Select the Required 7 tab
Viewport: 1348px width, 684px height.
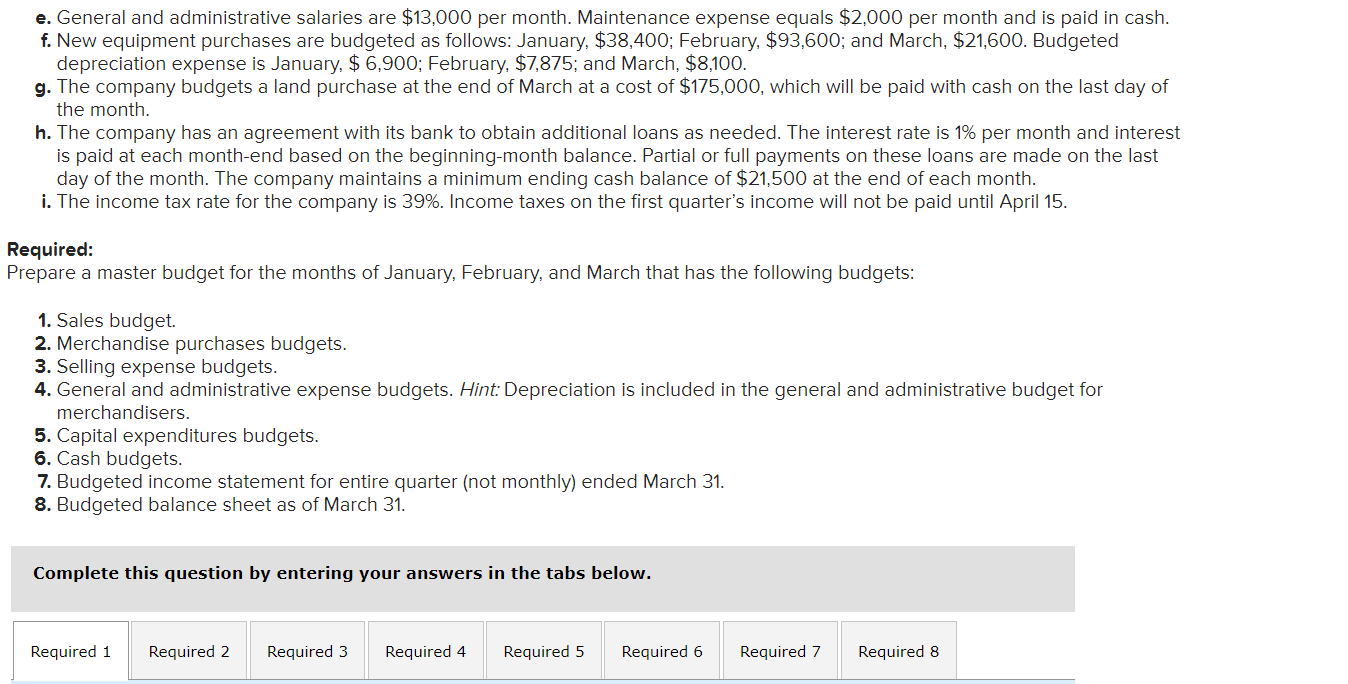pos(780,651)
